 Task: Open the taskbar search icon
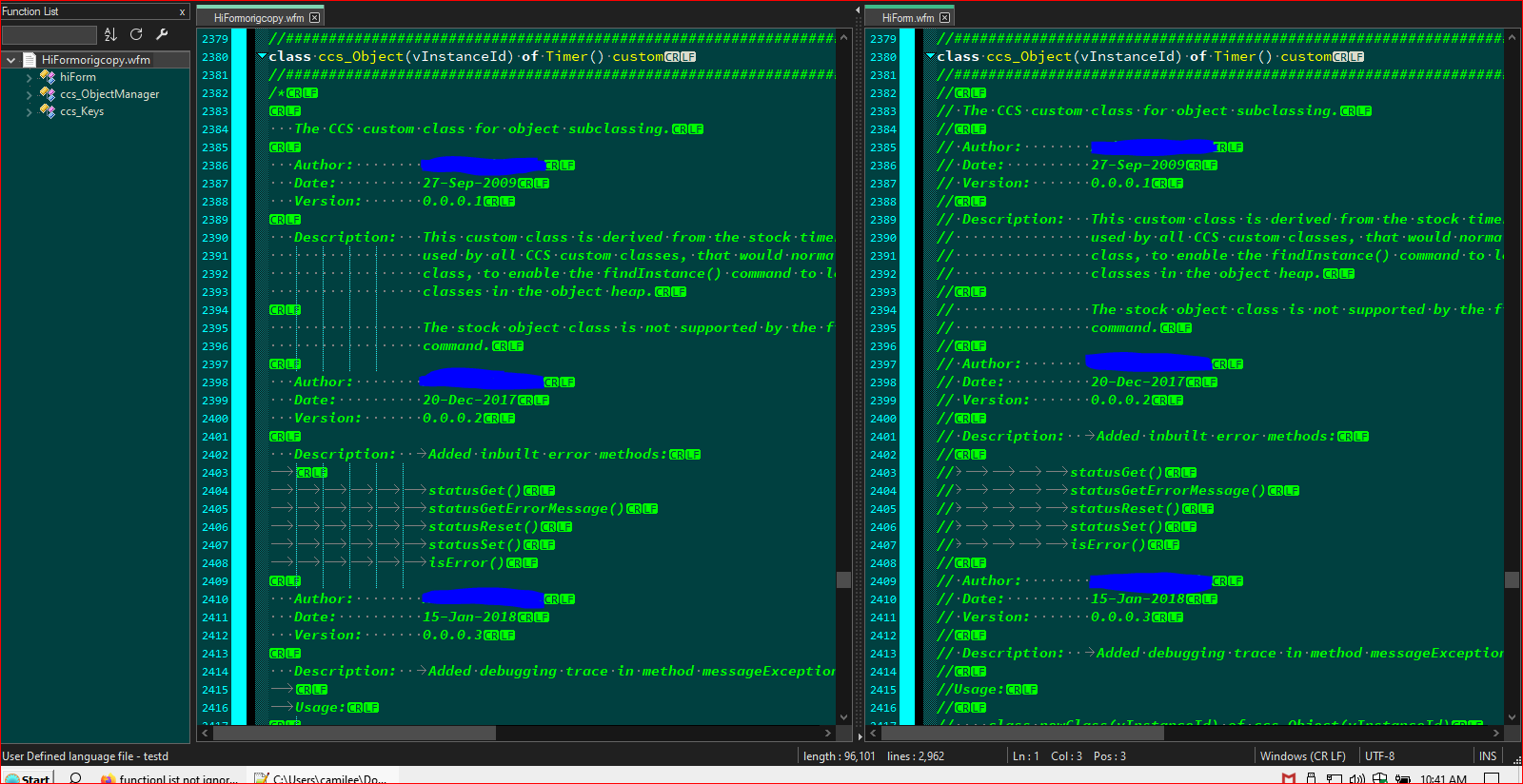click(75, 777)
